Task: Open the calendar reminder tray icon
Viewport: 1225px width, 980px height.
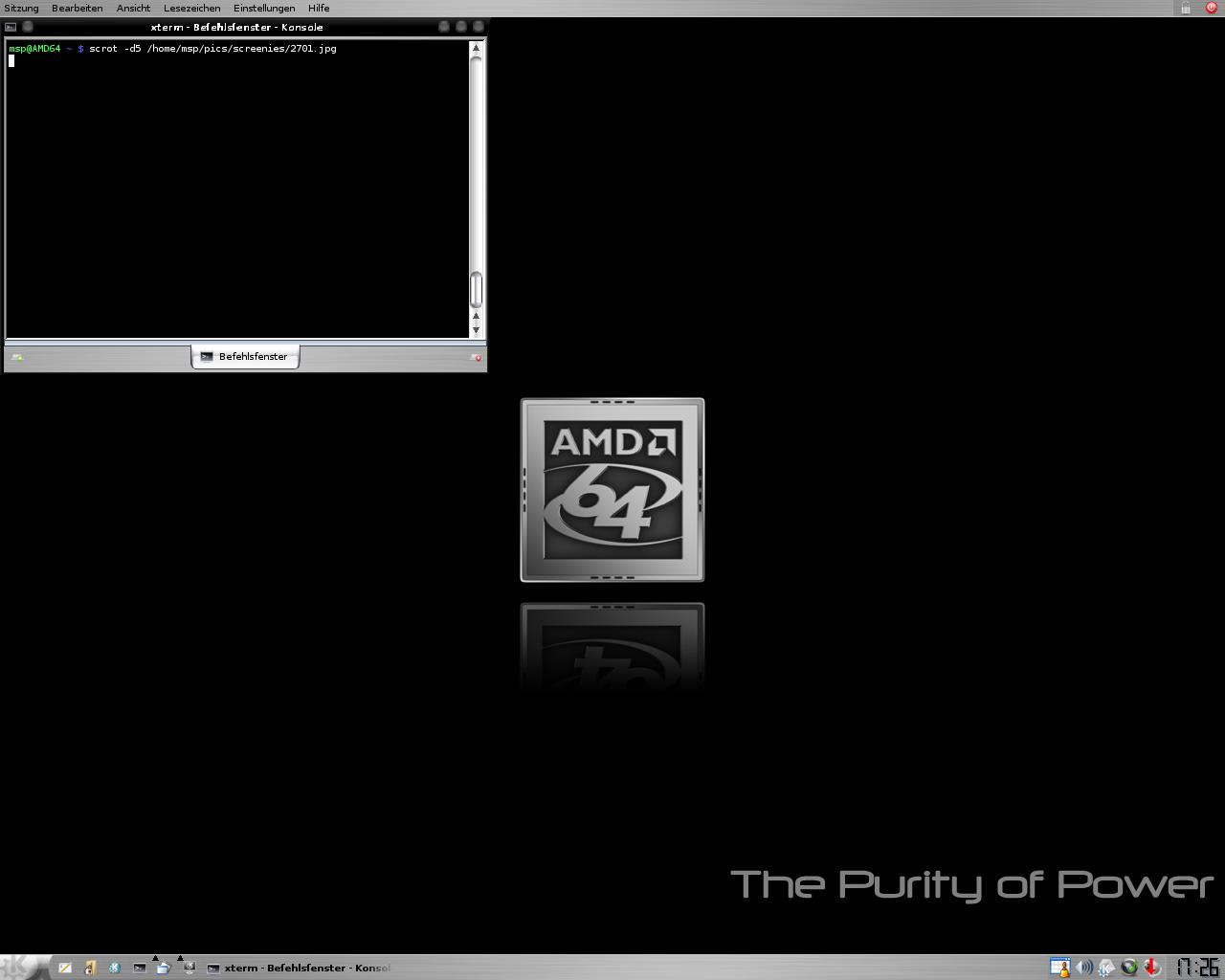Action: click(1059, 968)
